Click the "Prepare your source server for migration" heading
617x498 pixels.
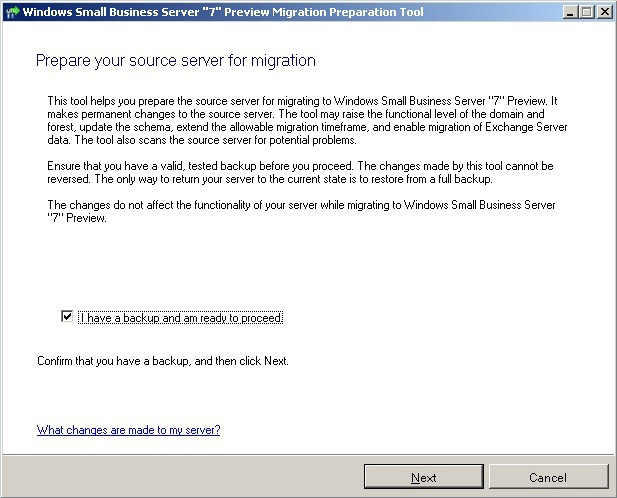(176, 61)
